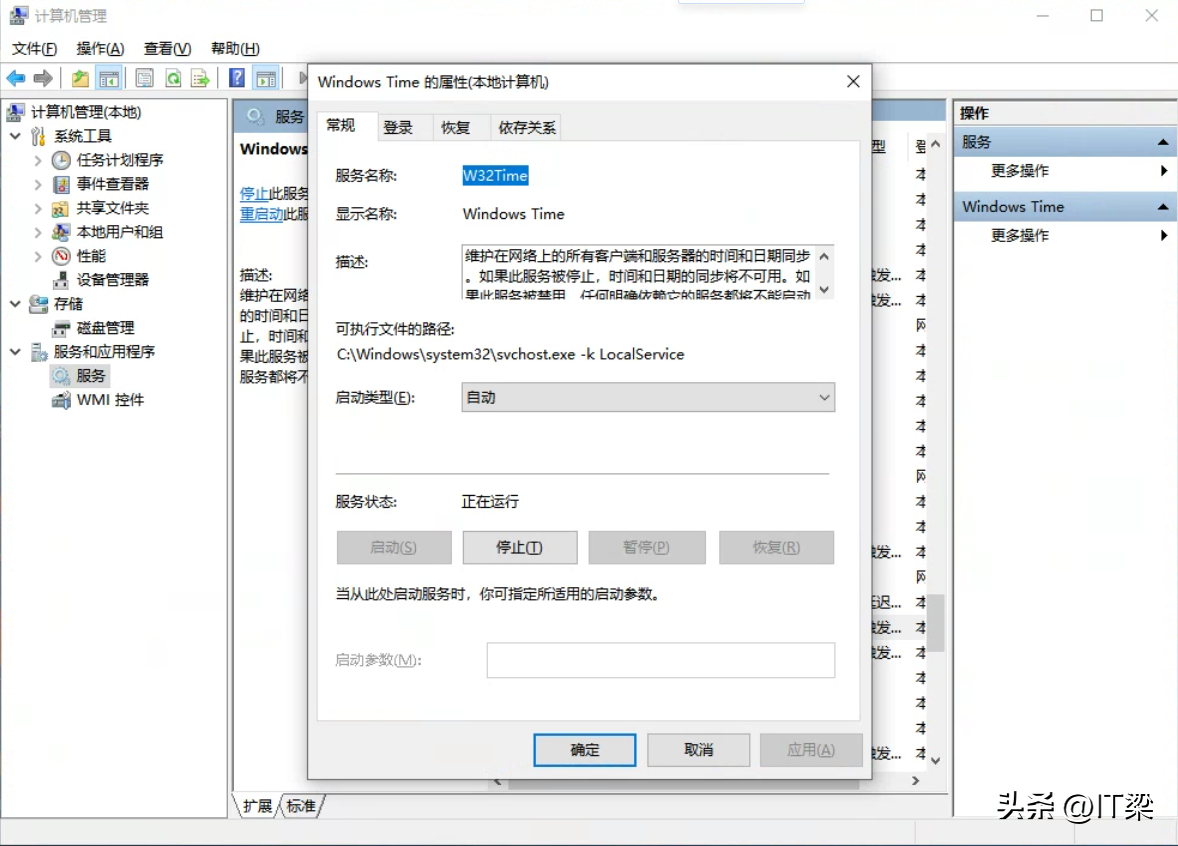The width and height of the screenshot is (1178, 846).
Task: Click the export list toolbar icon
Action: coord(200,78)
